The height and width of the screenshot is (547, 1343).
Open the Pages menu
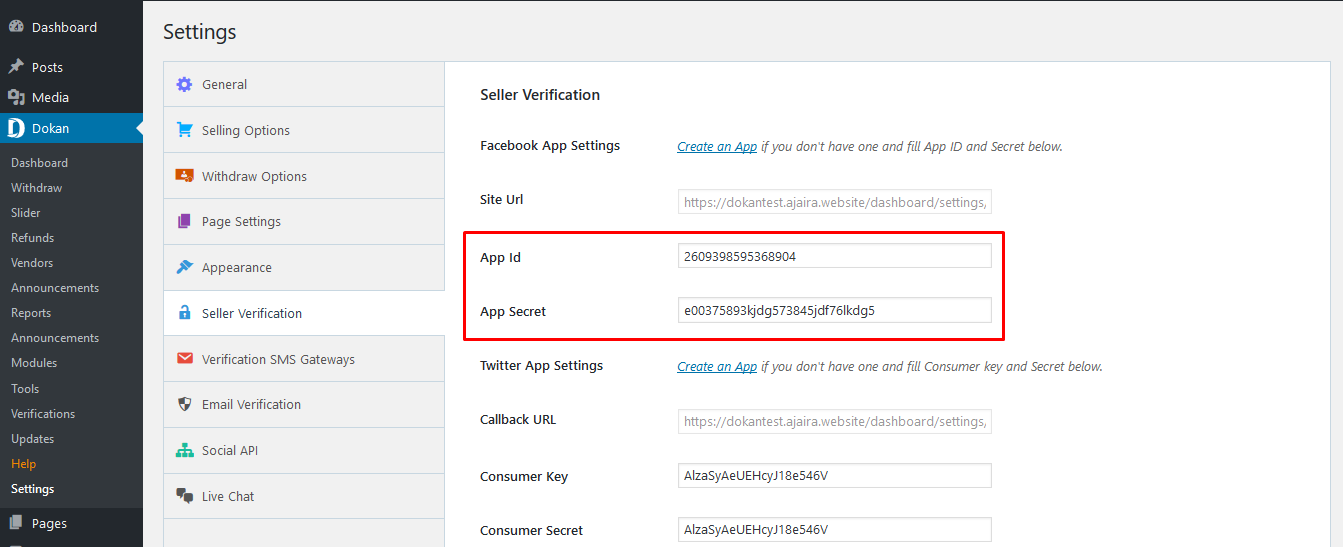click(71, 523)
